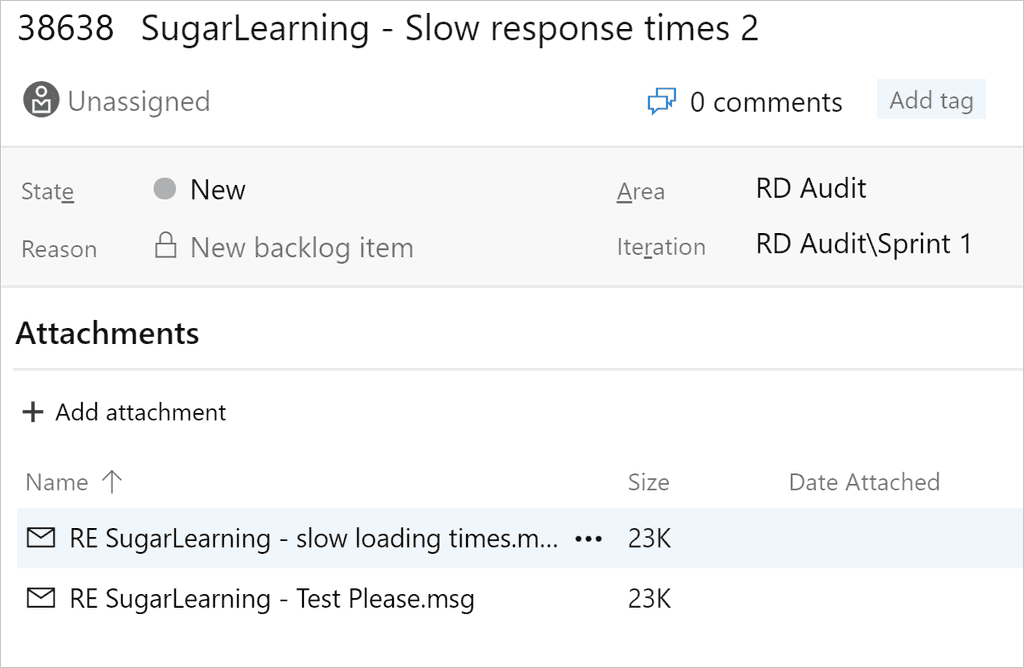Edit the work item title field

tap(450, 29)
